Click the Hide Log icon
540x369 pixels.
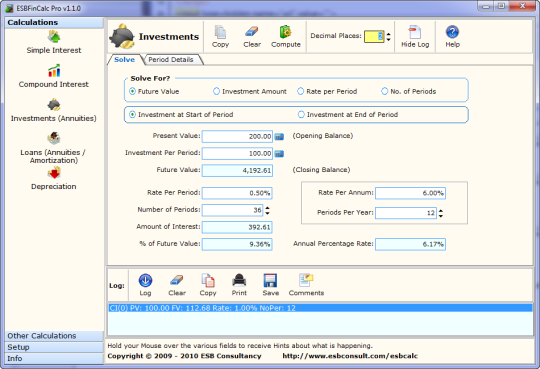click(x=415, y=32)
